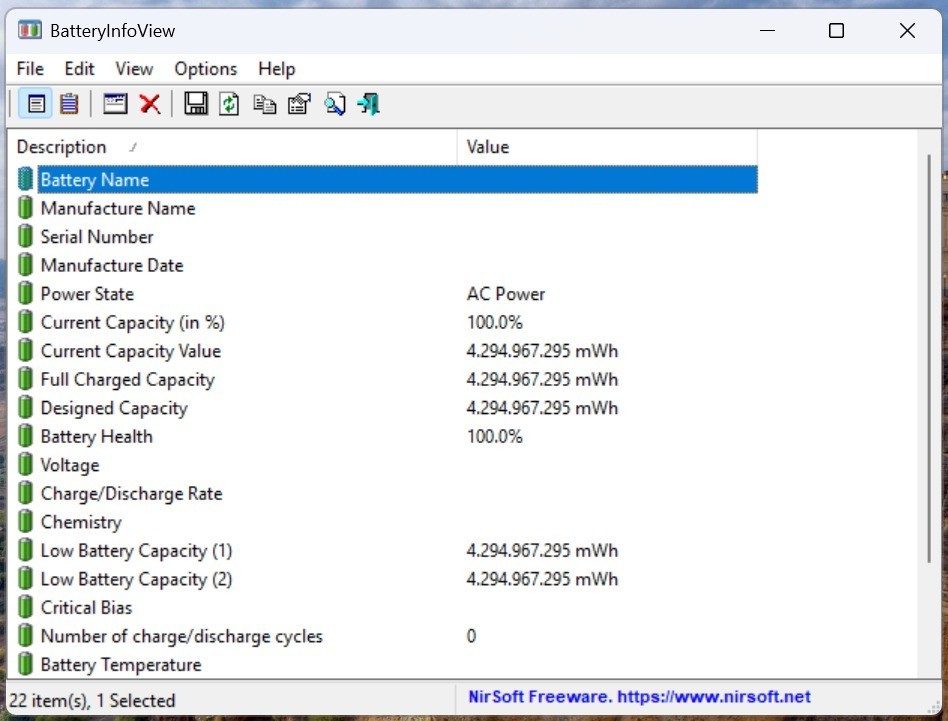Click the battery icon beside Power State
This screenshot has width=948, height=721.
click(x=25, y=294)
